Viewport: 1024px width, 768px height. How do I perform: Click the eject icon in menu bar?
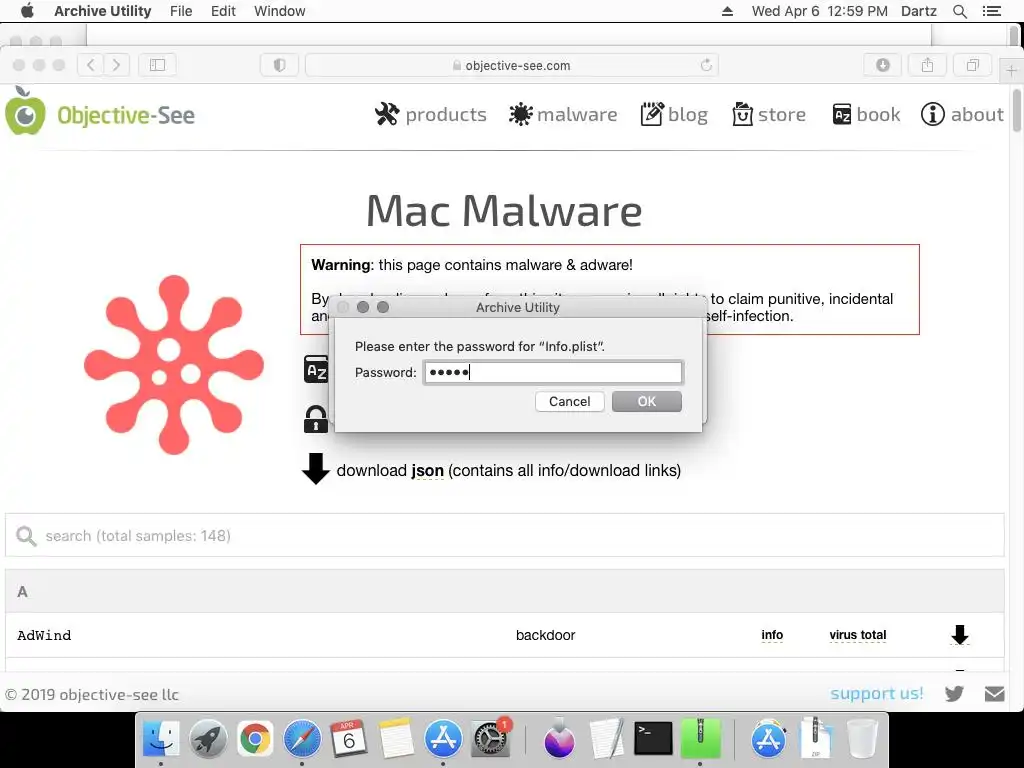[x=727, y=11]
